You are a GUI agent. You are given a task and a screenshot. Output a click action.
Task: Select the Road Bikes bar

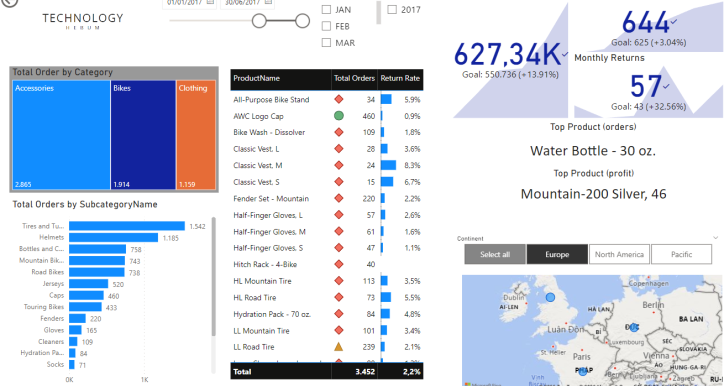pyautogui.click(x=97, y=272)
